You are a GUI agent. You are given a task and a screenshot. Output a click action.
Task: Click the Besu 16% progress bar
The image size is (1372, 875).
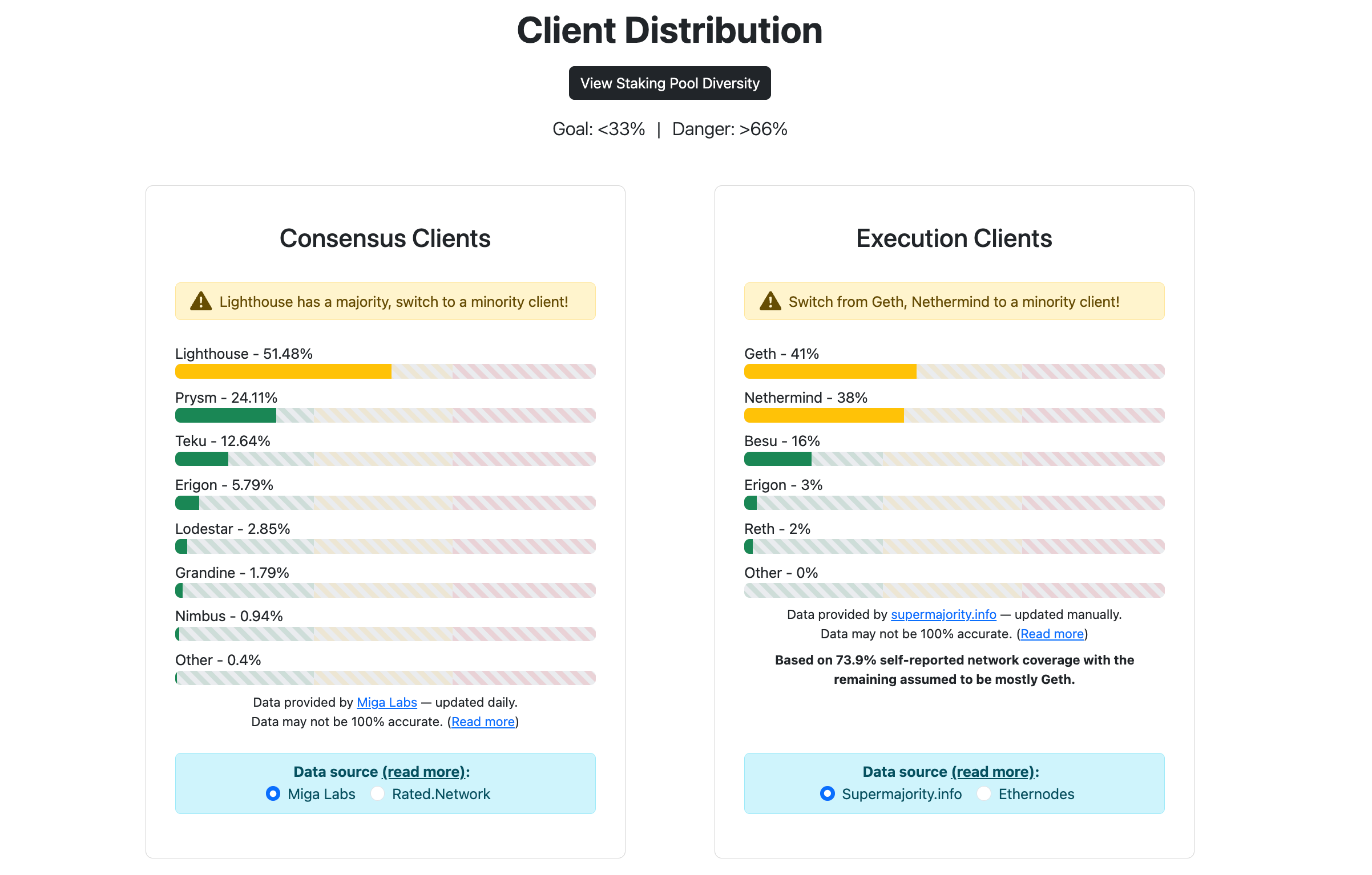pyautogui.click(x=954, y=459)
